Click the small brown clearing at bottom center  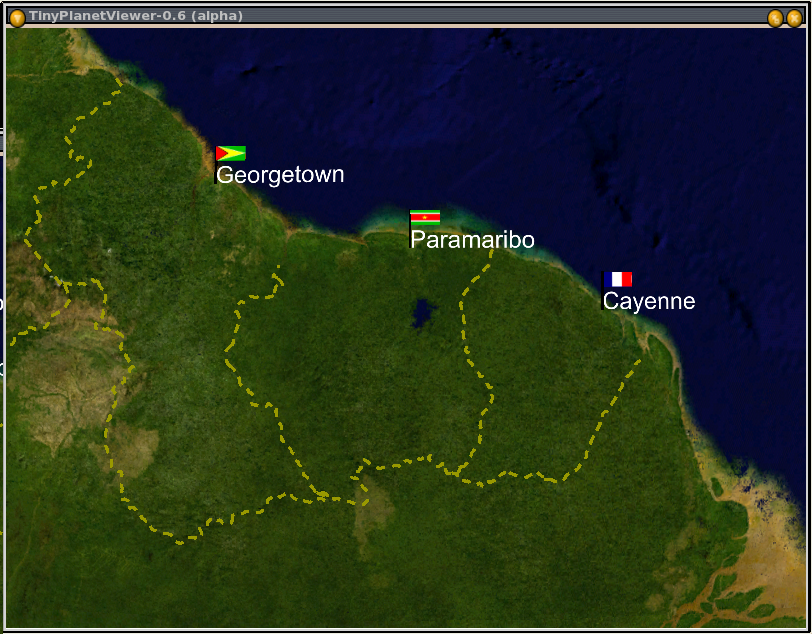coord(372,510)
